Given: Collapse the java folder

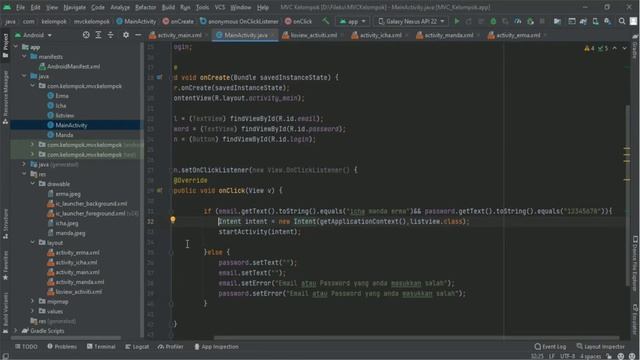Looking at the screenshot, I should [24, 76].
